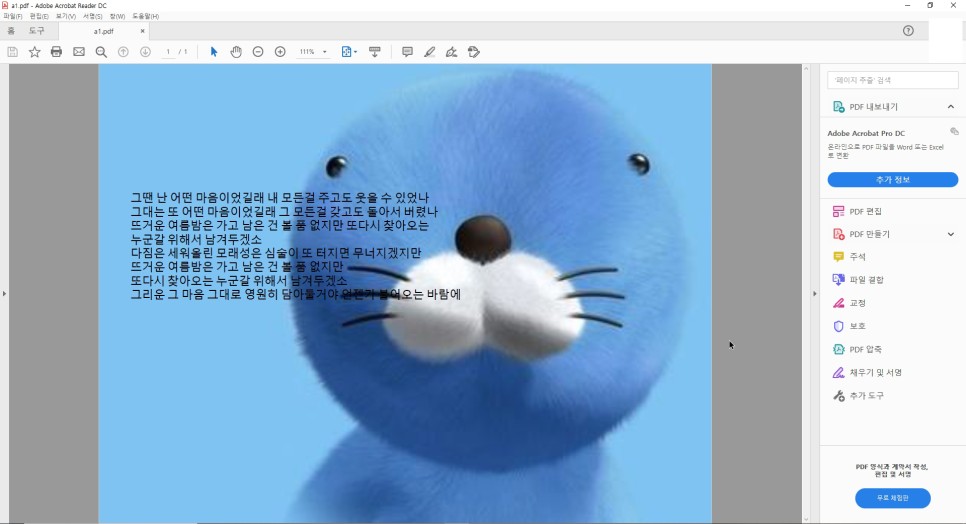Image resolution: width=966 pixels, height=524 pixels.
Task: Collapse the PDF 내보내기 section
Action: click(951, 107)
